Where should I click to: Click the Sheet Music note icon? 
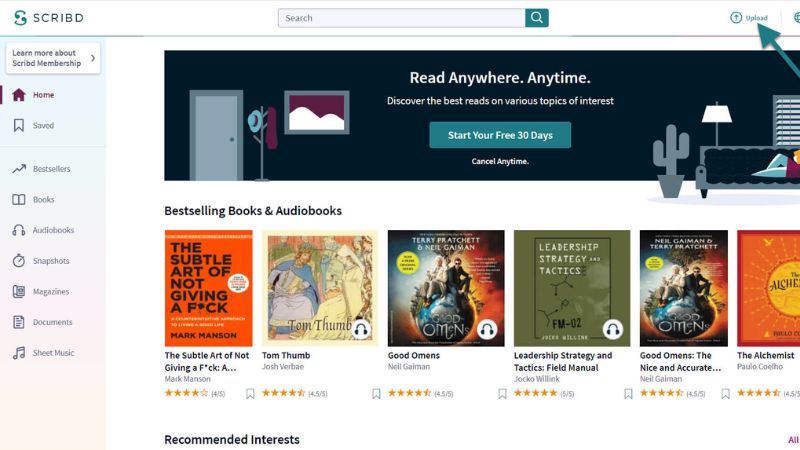[19, 353]
